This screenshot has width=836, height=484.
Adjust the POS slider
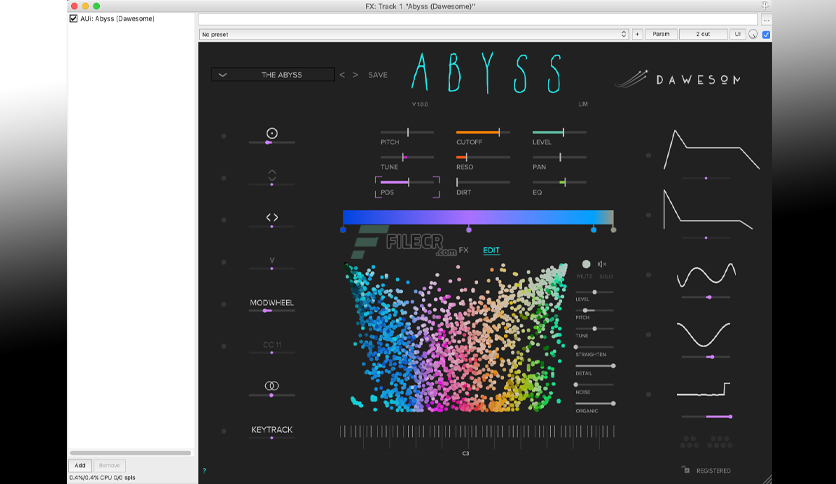point(407,182)
